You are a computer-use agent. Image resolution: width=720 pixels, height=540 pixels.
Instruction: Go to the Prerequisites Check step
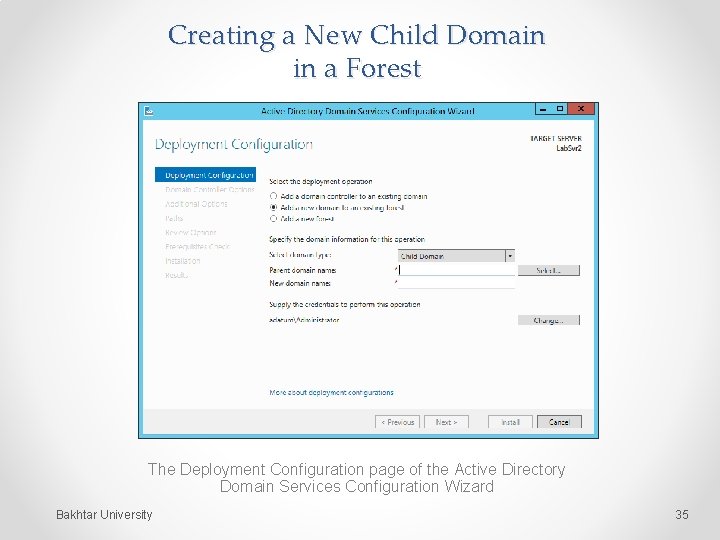[197, 247]
